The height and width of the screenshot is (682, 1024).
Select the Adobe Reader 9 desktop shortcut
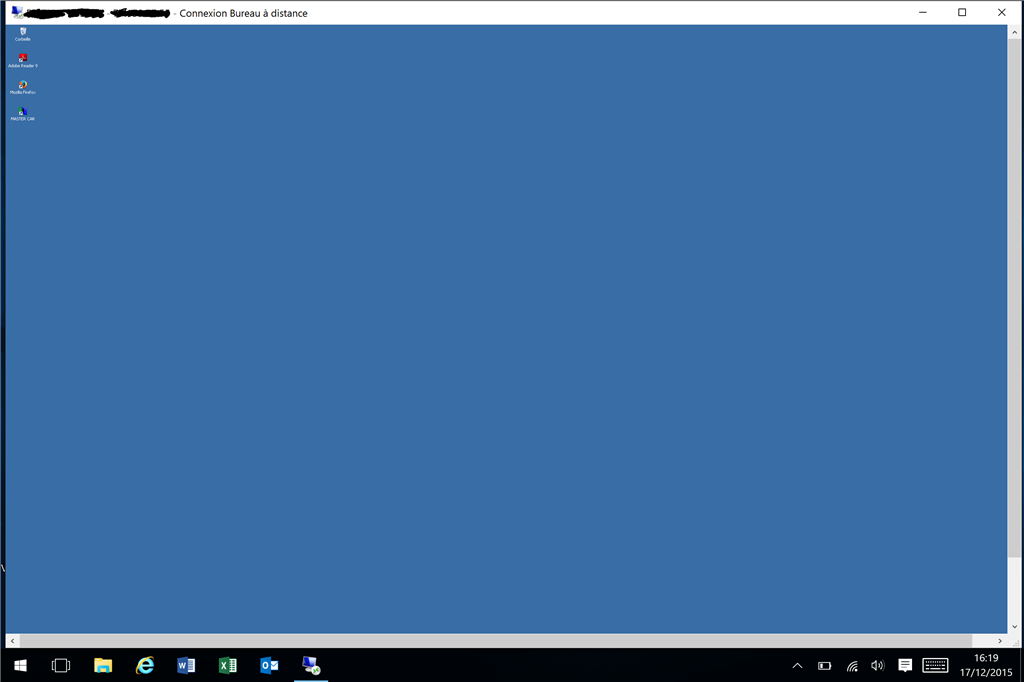click(x=23, y=61)
